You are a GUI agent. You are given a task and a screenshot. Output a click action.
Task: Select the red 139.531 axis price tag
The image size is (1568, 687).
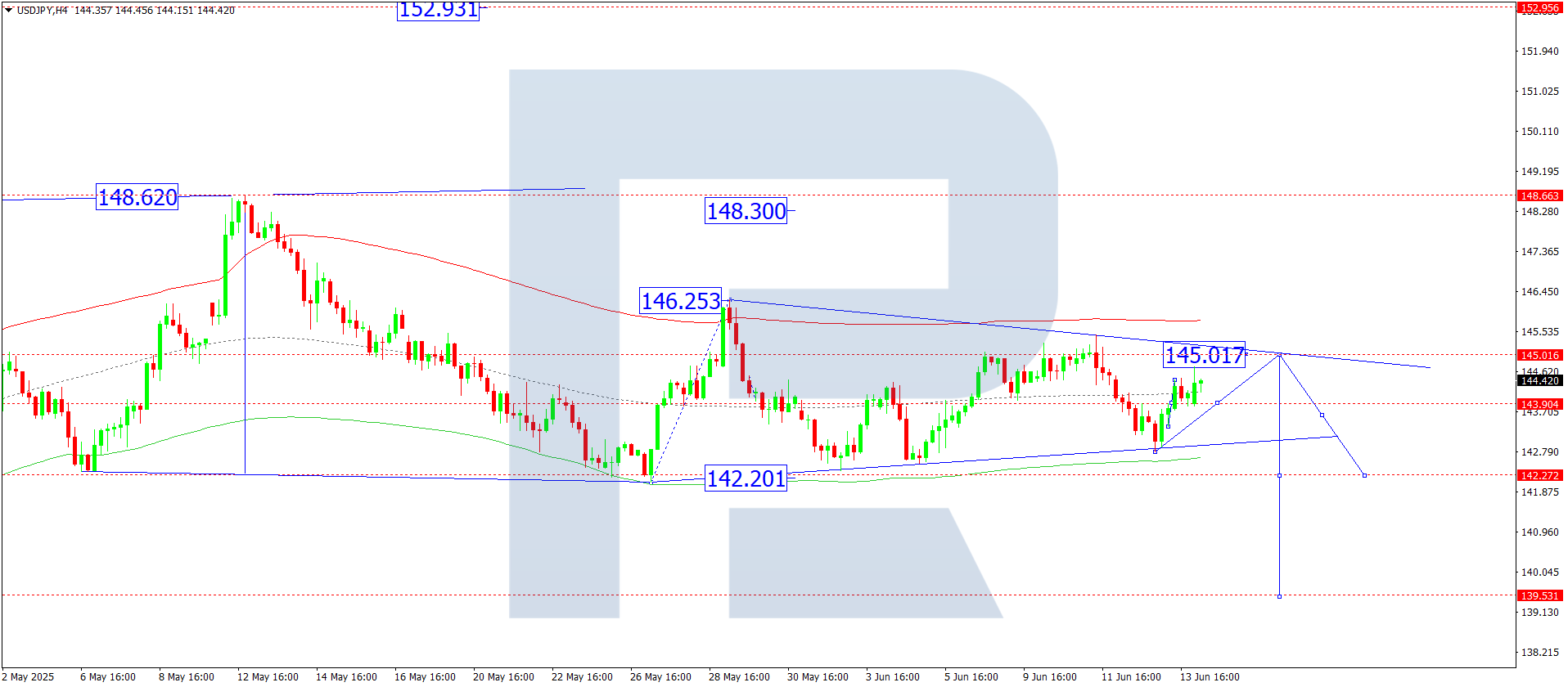1539,595
